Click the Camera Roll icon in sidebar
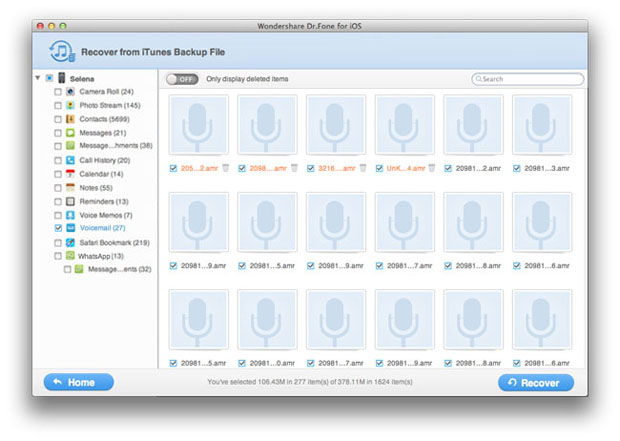 tap(70, 92)
